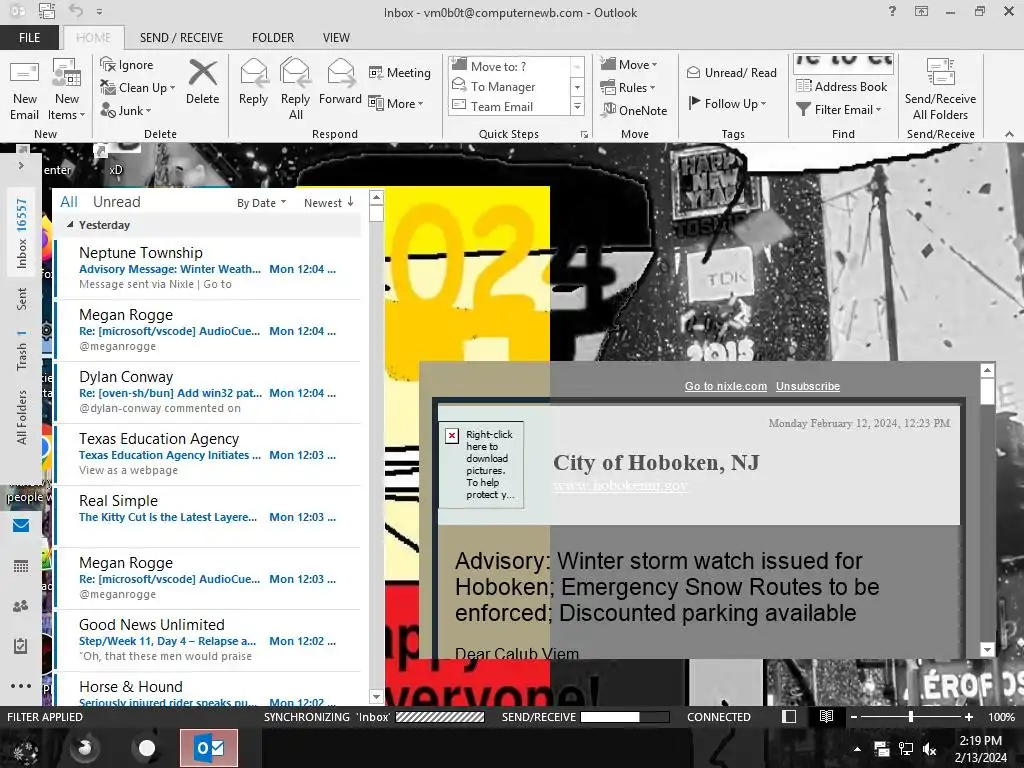Viewport: 1024px width, 768px height.
Task: Switch to People view
Action: (x=21, y=606)
